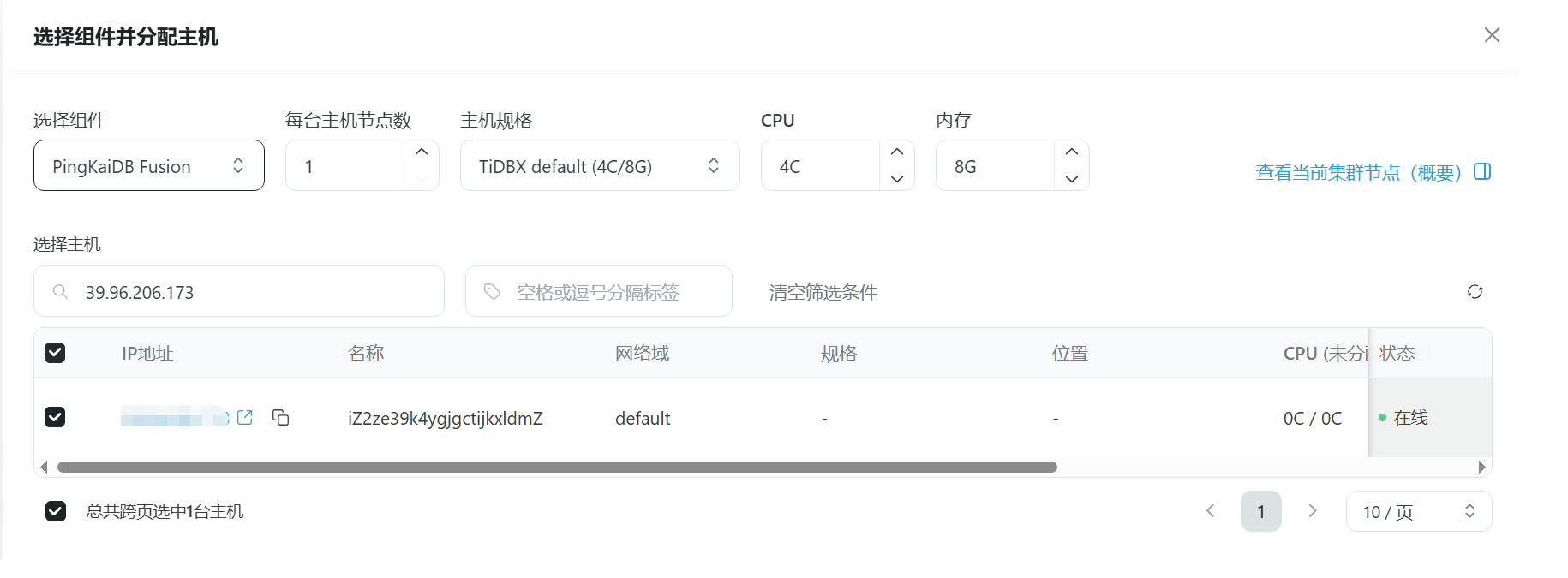Copy the host IP address
This screenshot has height=578, width=1568.
[x=280, y=418]
